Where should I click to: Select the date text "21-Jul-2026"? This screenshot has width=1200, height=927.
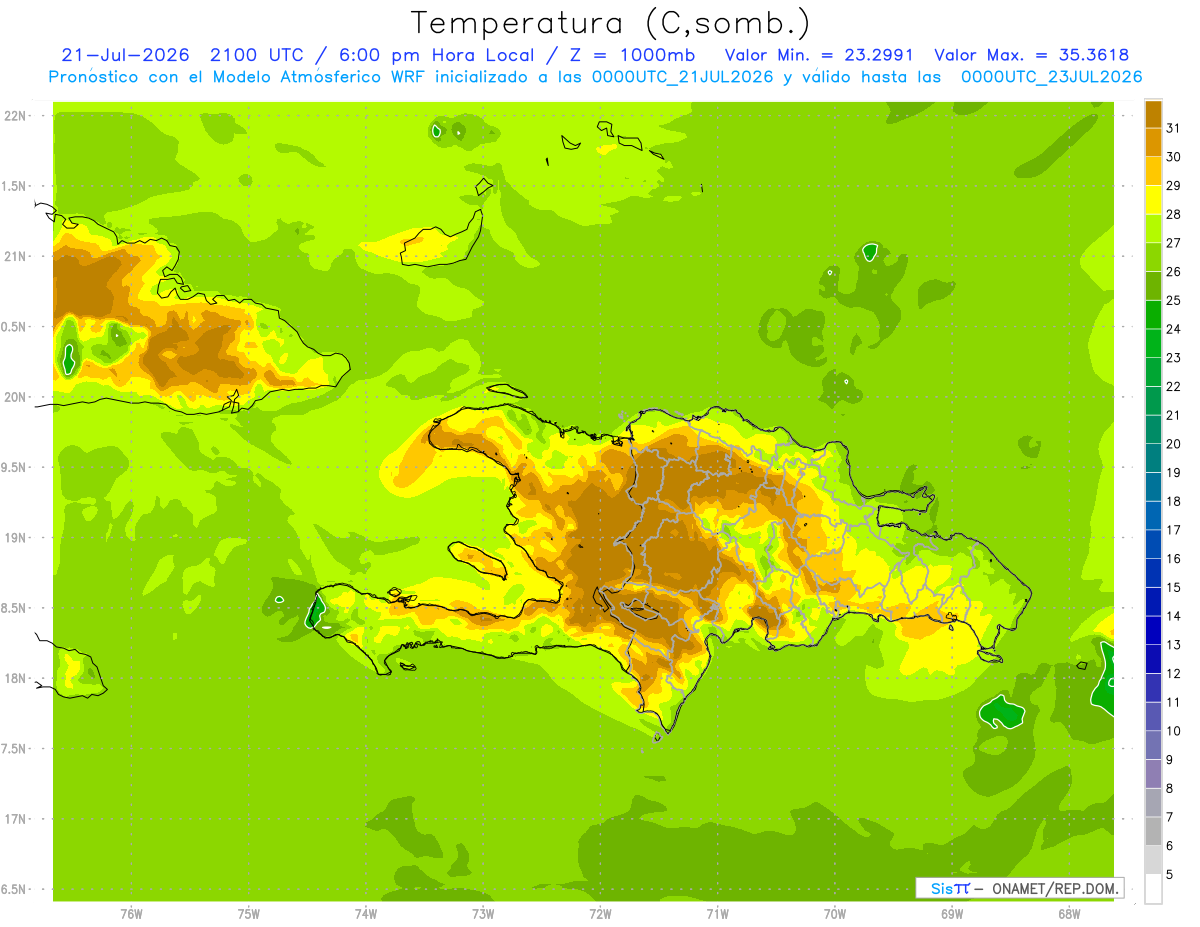coord(125,54)
